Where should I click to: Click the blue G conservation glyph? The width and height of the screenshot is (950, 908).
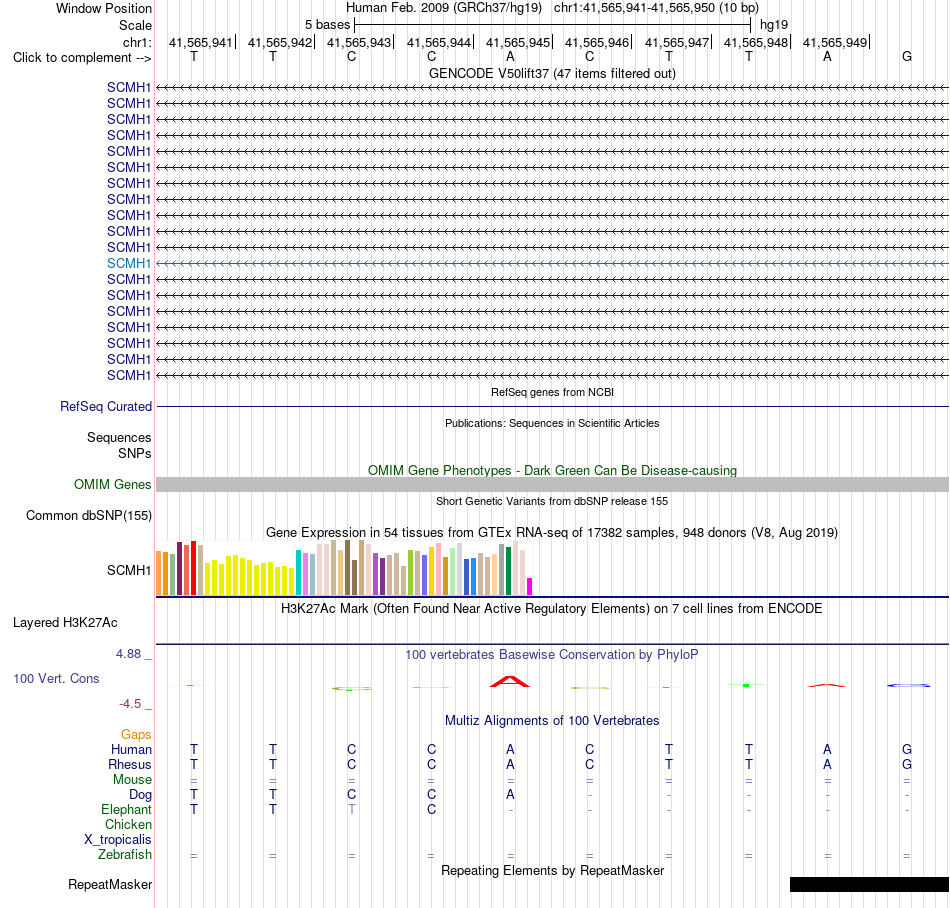tap(908, 685)
